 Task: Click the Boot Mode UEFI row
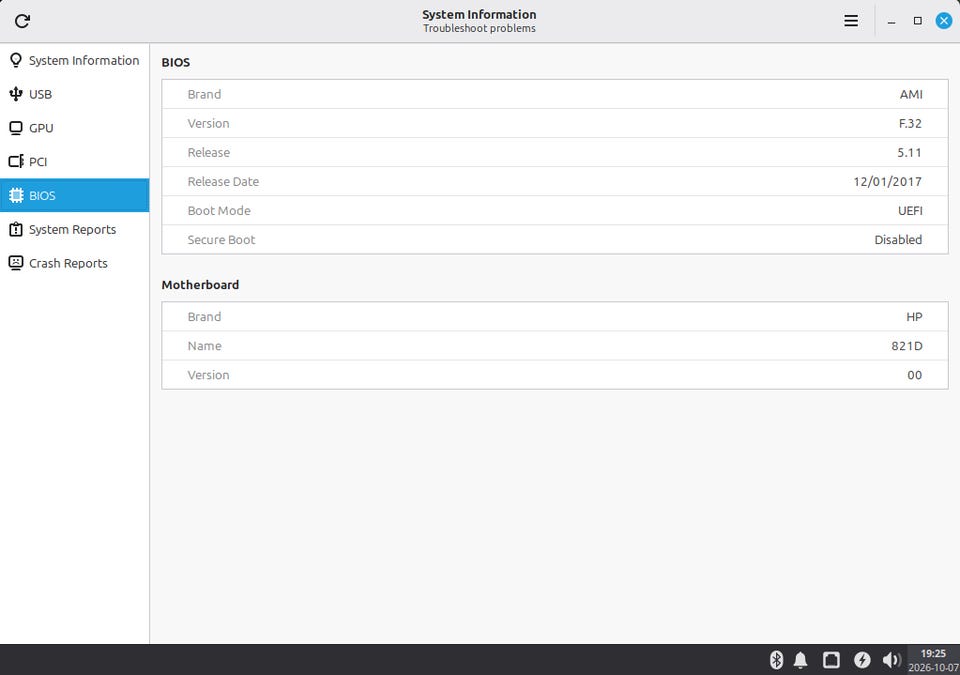click(x=555, y=211)
